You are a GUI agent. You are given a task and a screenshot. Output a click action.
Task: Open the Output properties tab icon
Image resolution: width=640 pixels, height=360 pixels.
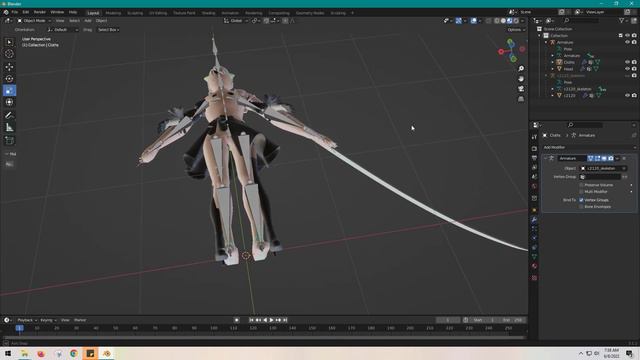pyautogui.click(x=534, y=158)
